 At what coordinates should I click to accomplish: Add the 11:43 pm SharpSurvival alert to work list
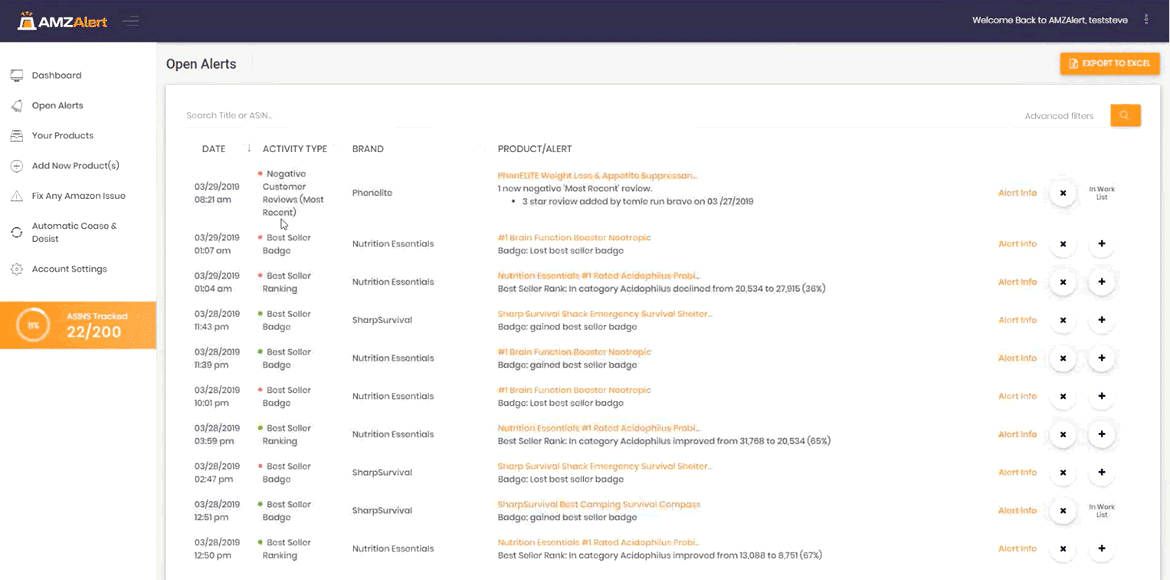pos(1101,320)
